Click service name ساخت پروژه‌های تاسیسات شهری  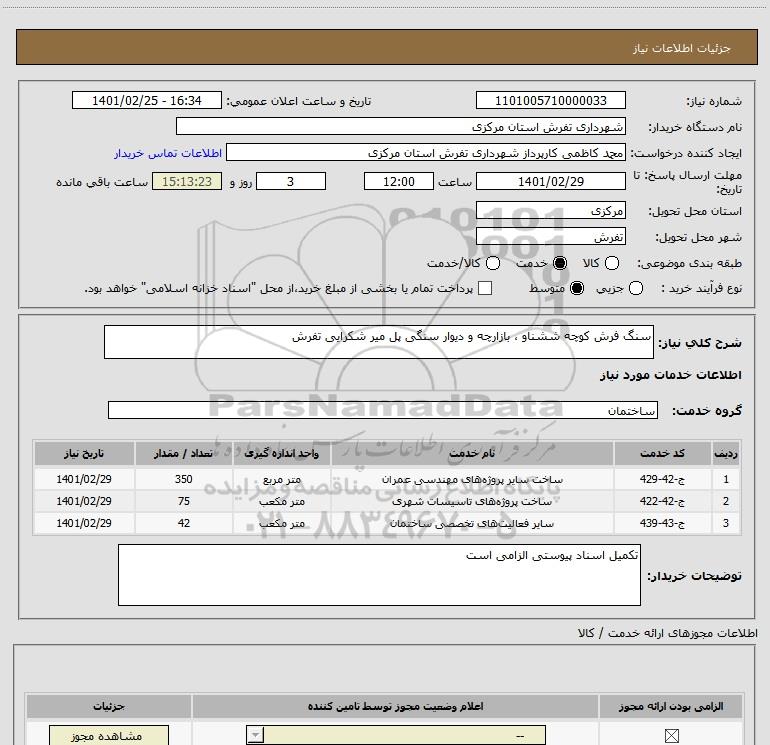[472, 501]
